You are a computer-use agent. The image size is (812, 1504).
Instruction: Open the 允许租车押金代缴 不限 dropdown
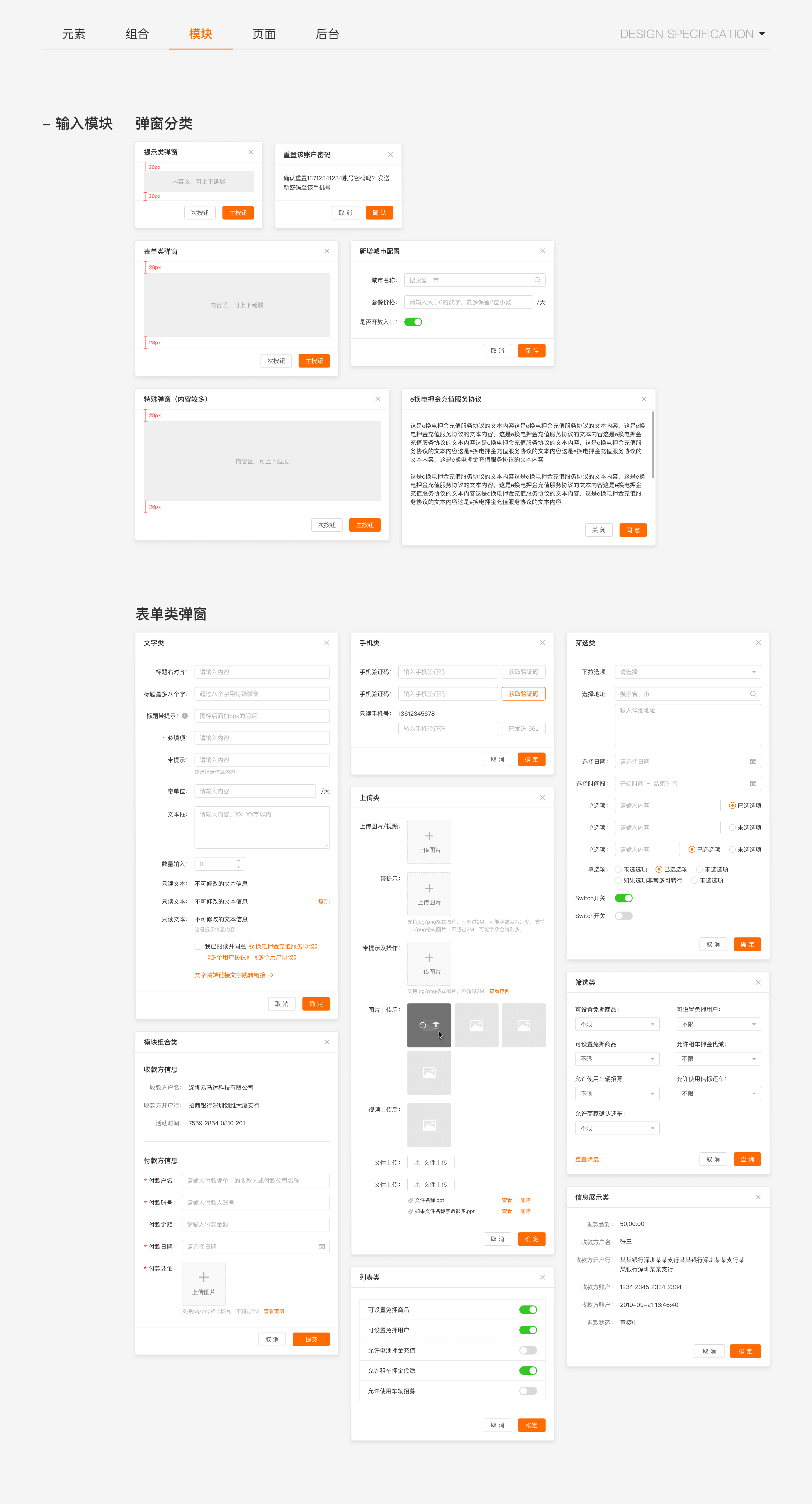click(719, 1058)
